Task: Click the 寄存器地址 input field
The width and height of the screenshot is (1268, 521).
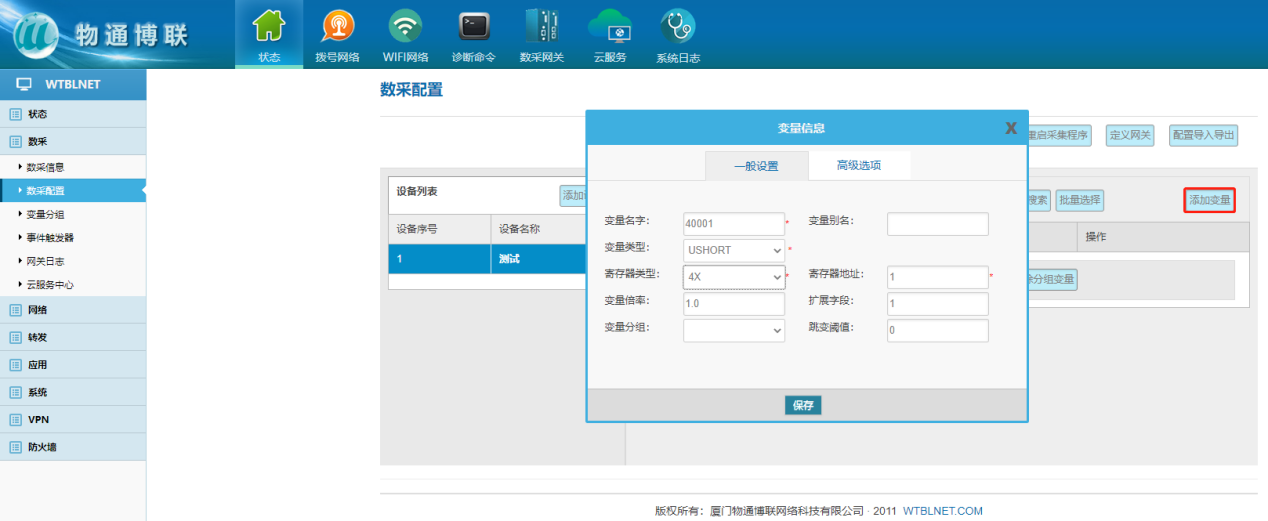Action: click(937, 277)
